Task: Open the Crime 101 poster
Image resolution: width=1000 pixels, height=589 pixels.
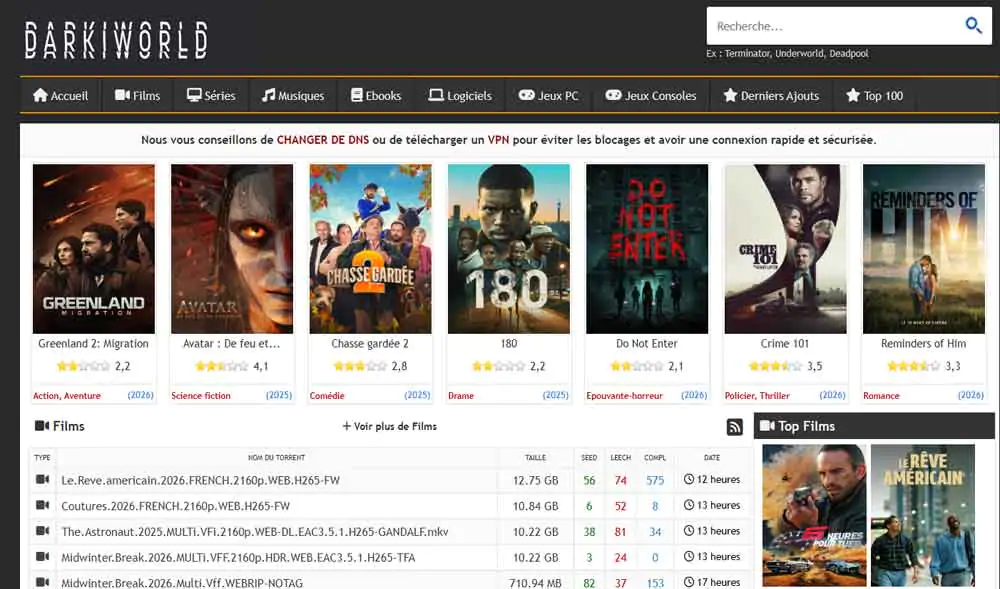Action: (x=786, y=249)
